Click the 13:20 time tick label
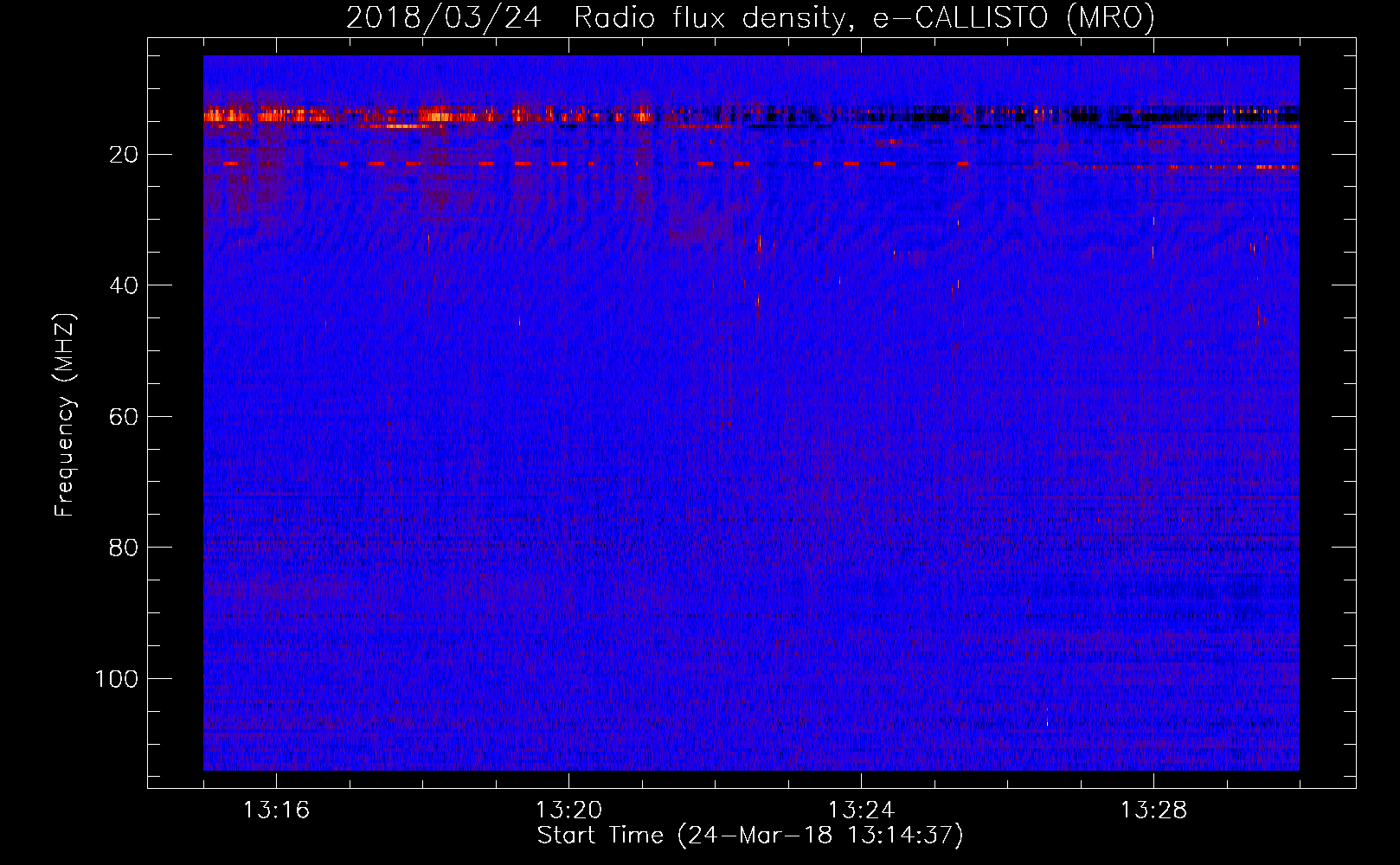This screenshot has height=865, width=1400. click(568, 811)
